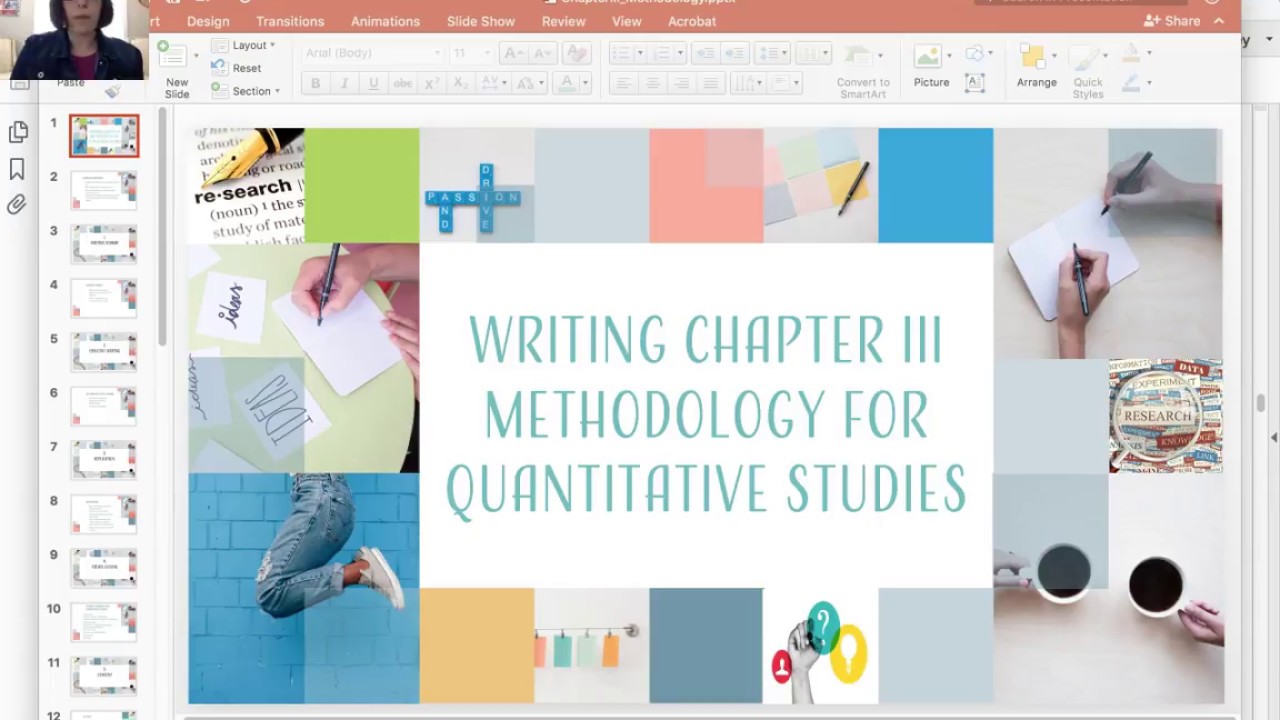Center align text
Screen dimensions: 1280x720
coord(652,84)
